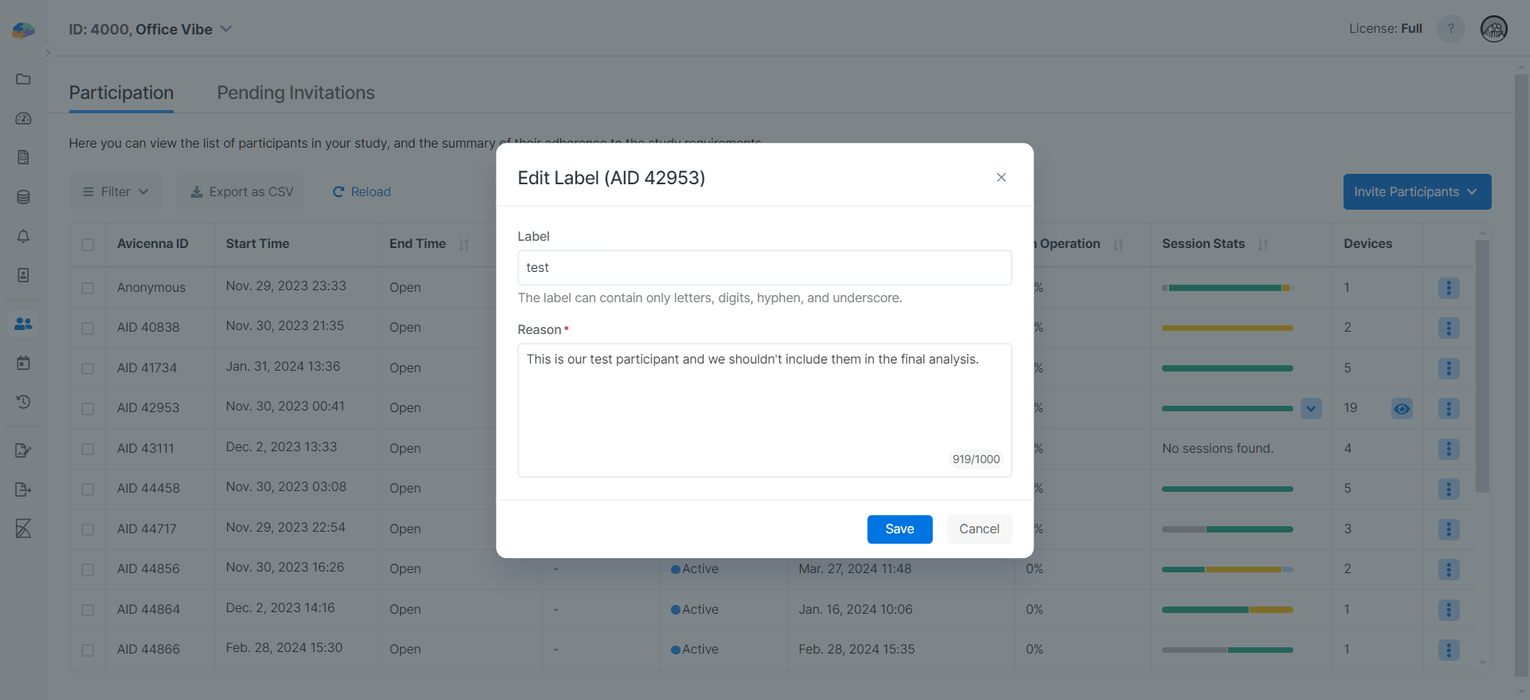Screen dimensions: 1530x700
Task: Save the edited label
Action: 898,529
